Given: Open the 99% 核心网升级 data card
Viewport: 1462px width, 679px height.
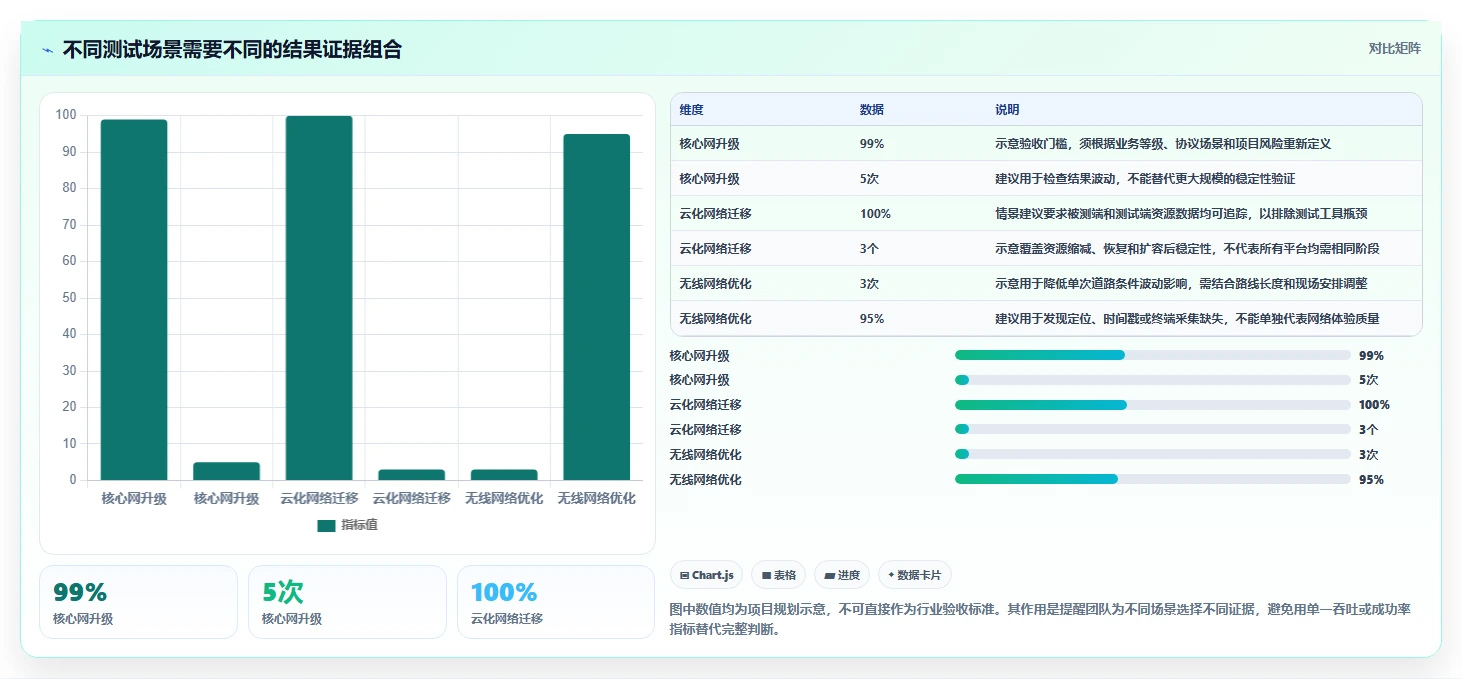Looking at the screenshot, I should 138,602.
